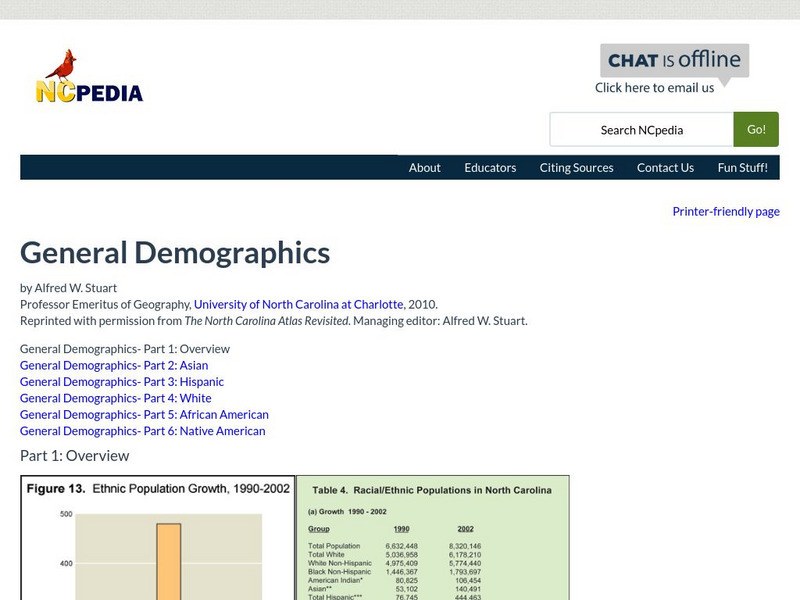
Task: Open General Demographics Part 3: Hispanic
Action: 121,381
